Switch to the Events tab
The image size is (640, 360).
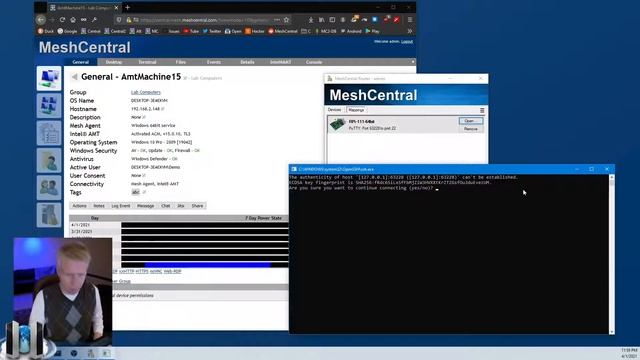(214, 62)
